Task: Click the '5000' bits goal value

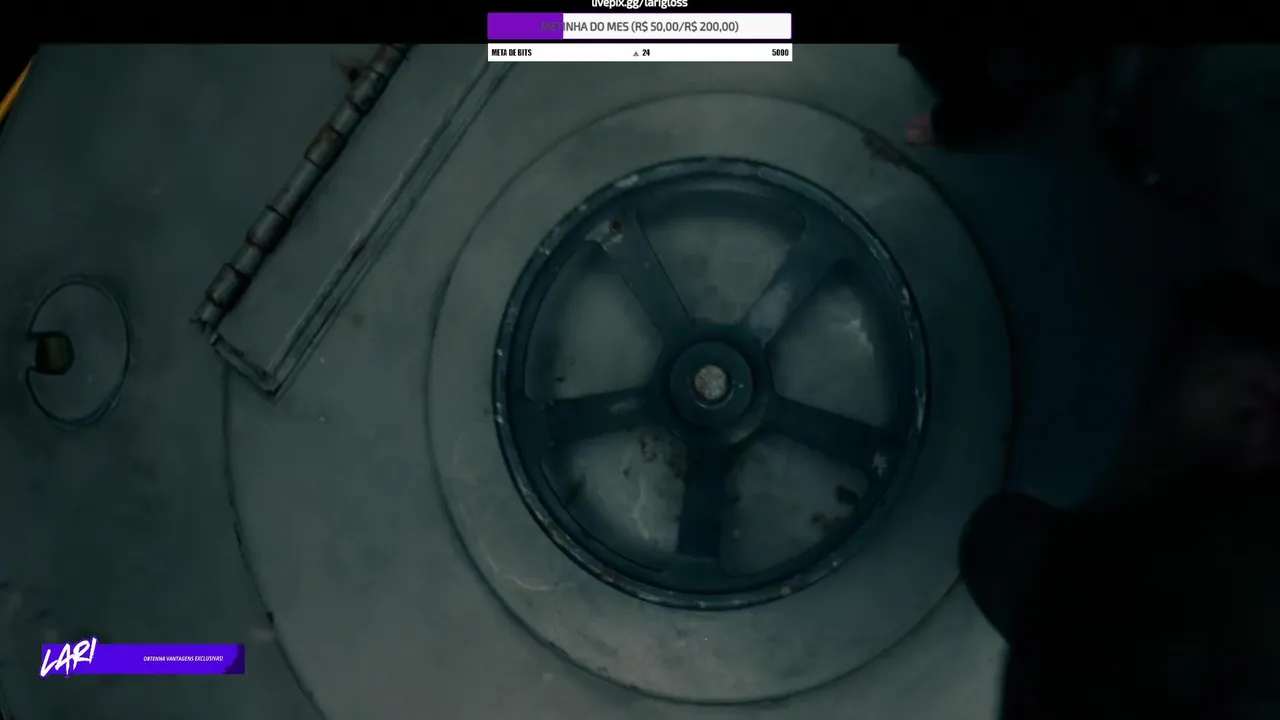Action: click(780, 53)
